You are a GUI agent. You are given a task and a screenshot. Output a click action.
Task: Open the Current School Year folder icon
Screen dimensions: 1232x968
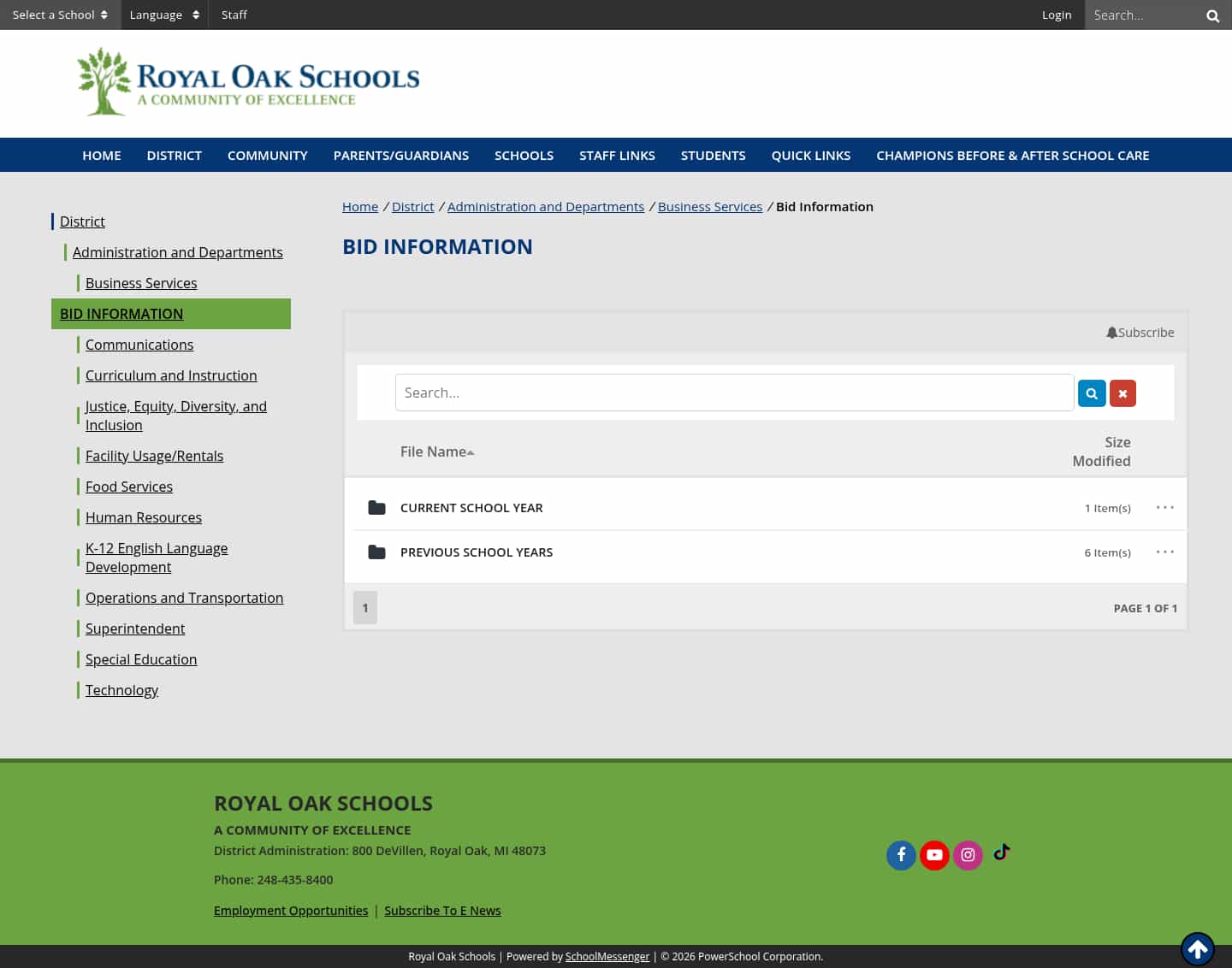click(376, 507)
